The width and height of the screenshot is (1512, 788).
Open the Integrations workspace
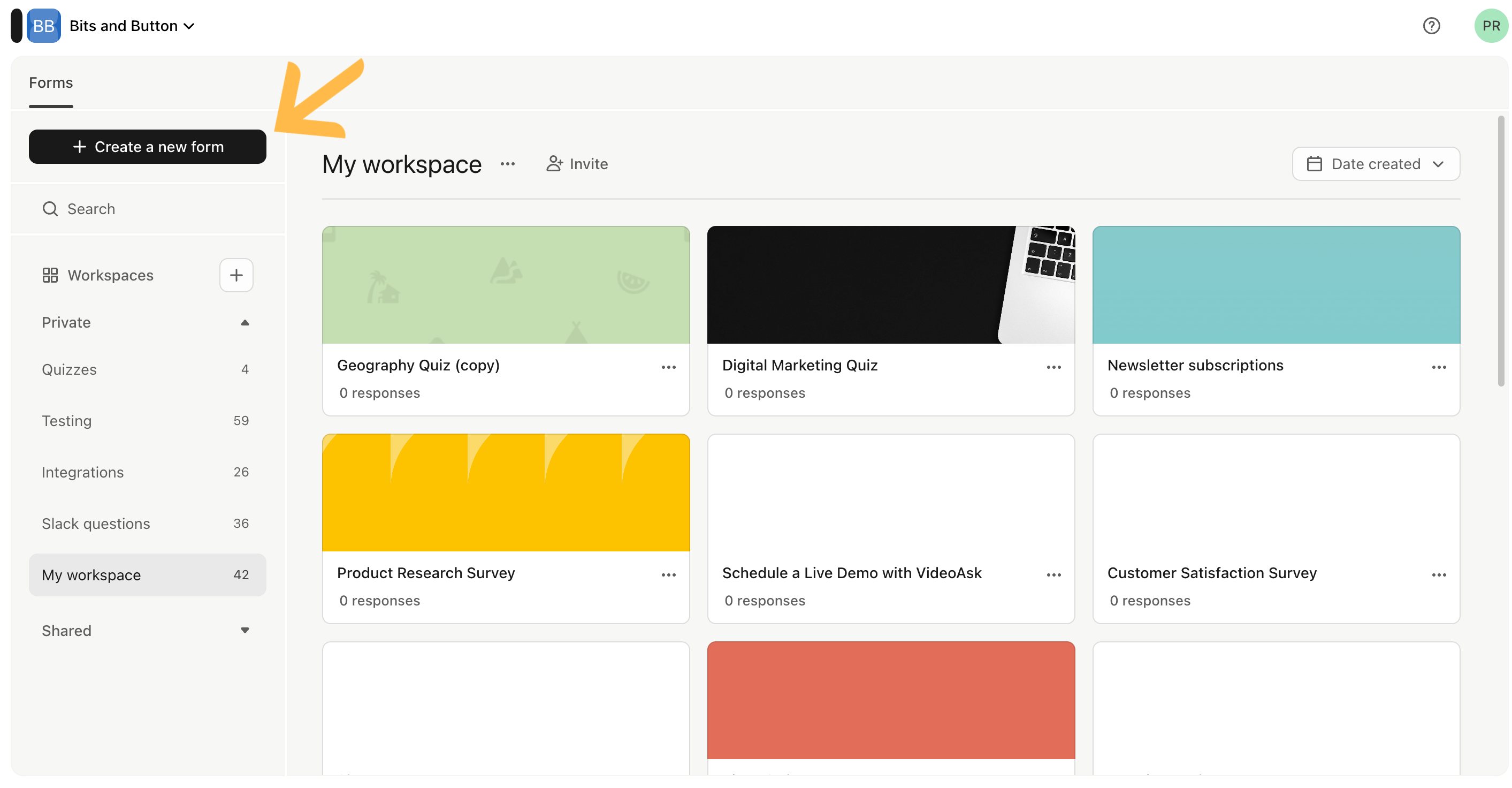tap(147, 473)
